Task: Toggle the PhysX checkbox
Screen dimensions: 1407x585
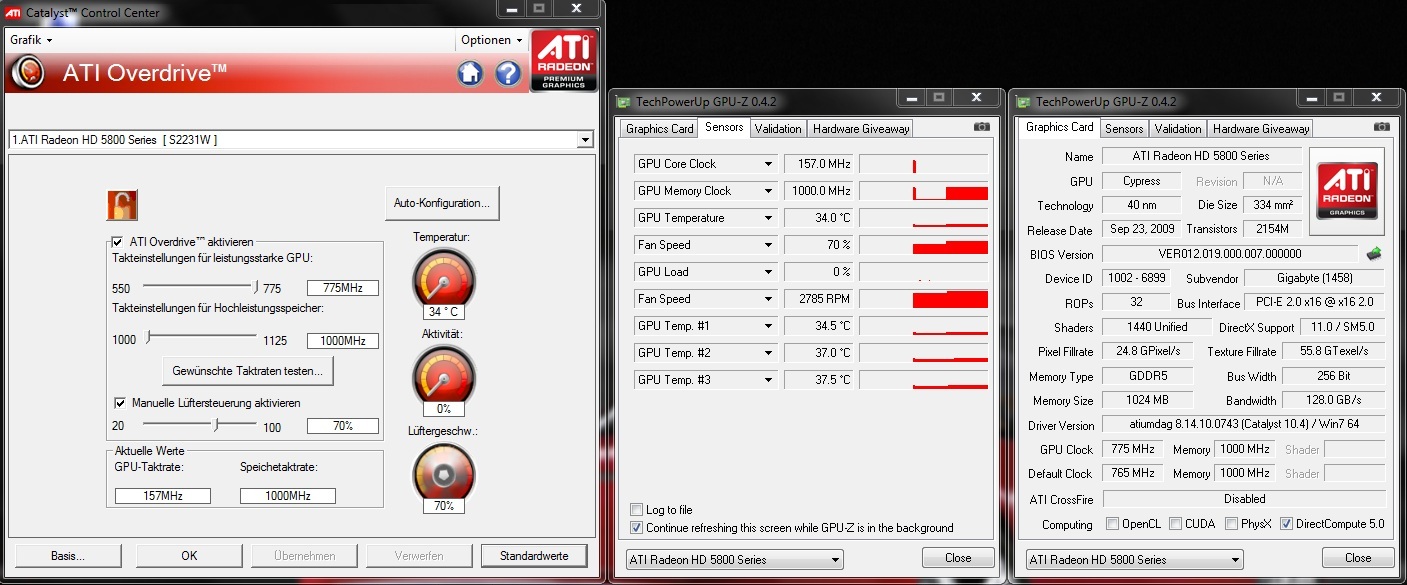Action: coord(1231,524)
